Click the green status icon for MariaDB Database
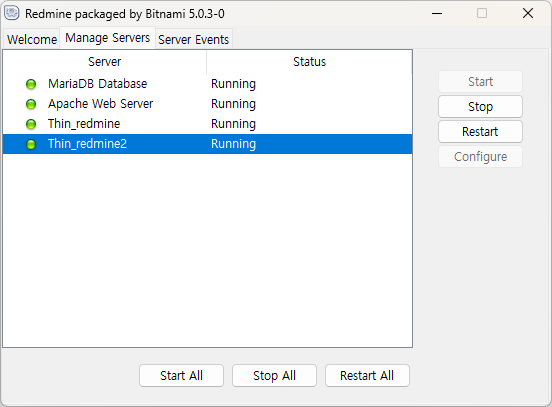The height and width of the screenshot is (407, 552). [x=31, y=84]
